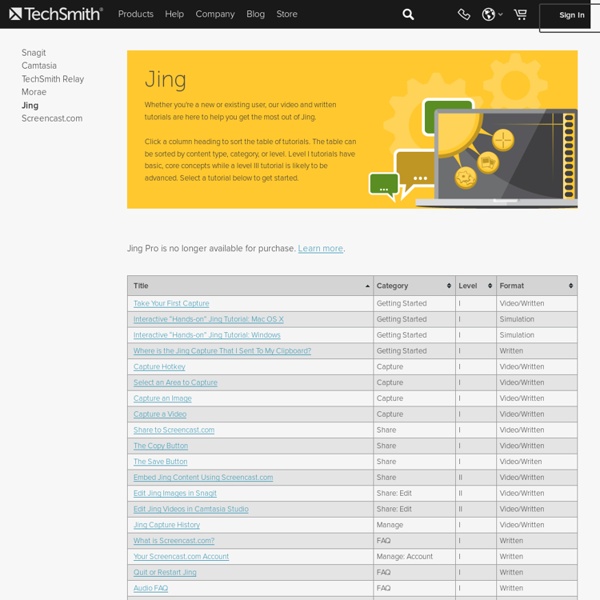Go to the Blog menu item

coord(256,14)
